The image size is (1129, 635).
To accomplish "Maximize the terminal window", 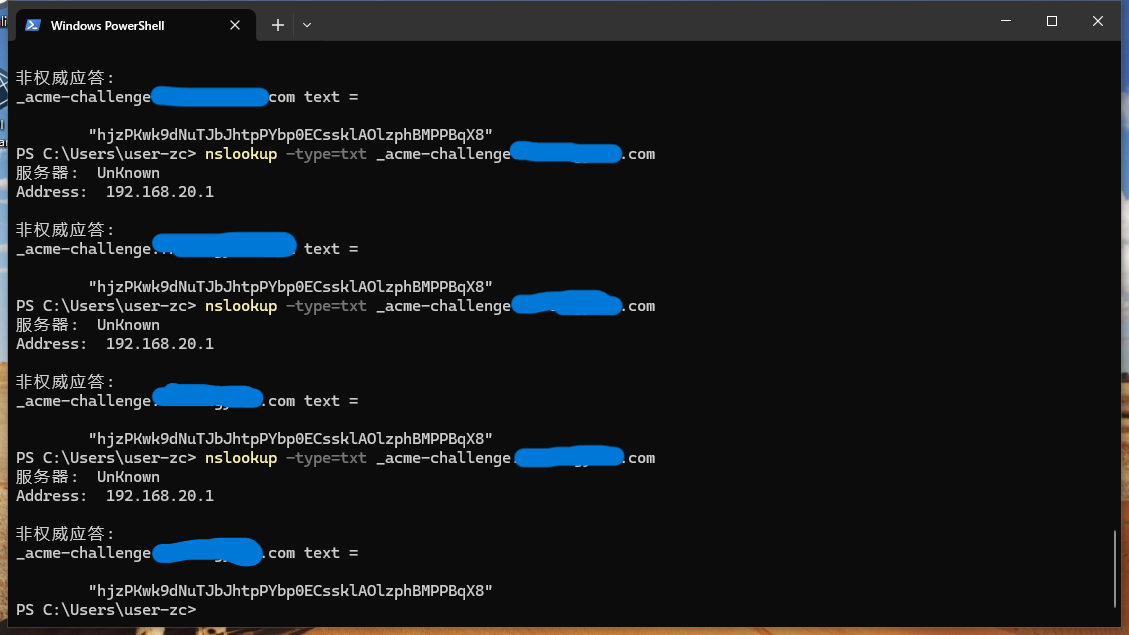I will [x=1052, y=21].
